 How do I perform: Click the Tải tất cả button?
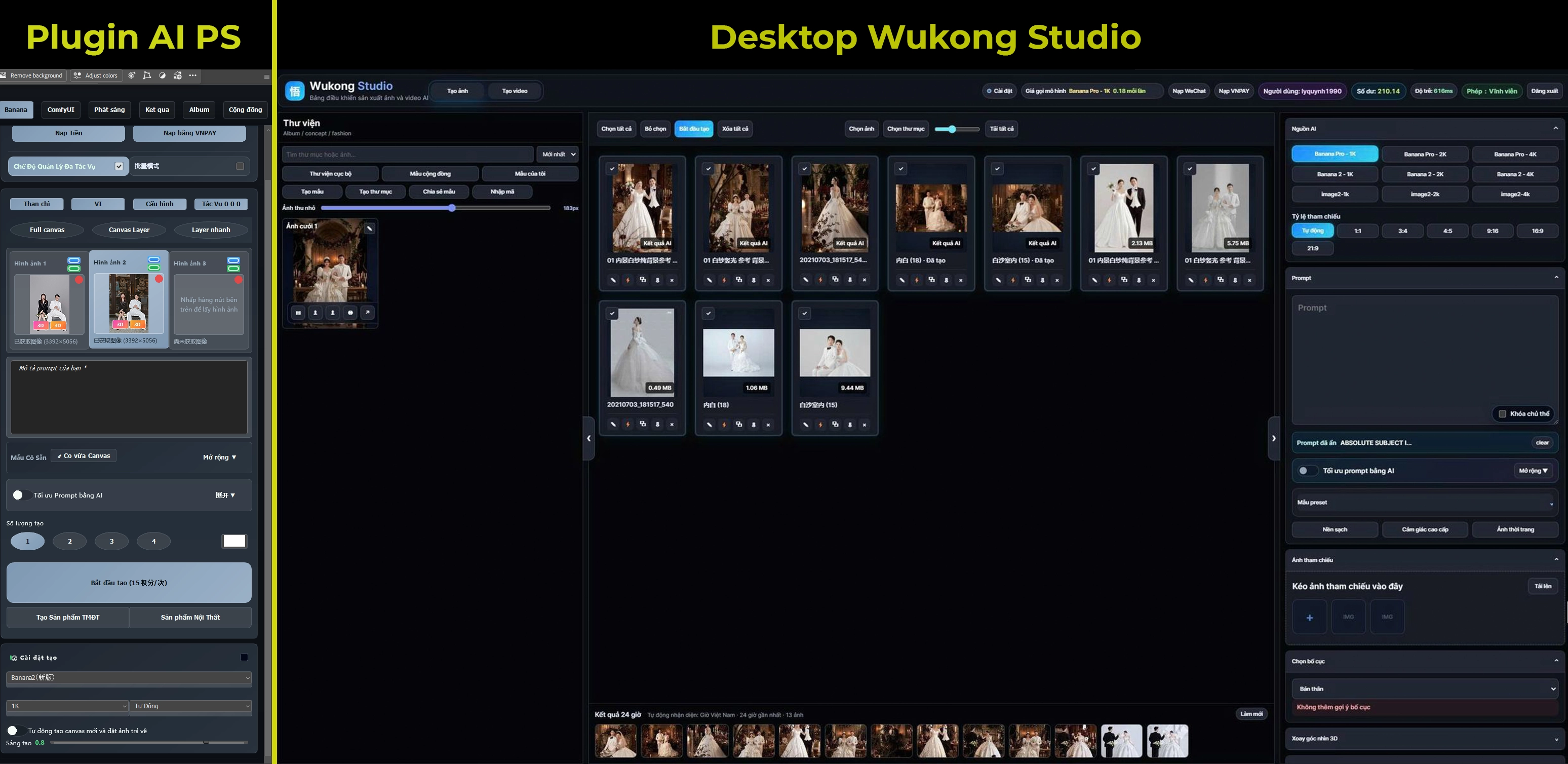(x=1001, y=129)
